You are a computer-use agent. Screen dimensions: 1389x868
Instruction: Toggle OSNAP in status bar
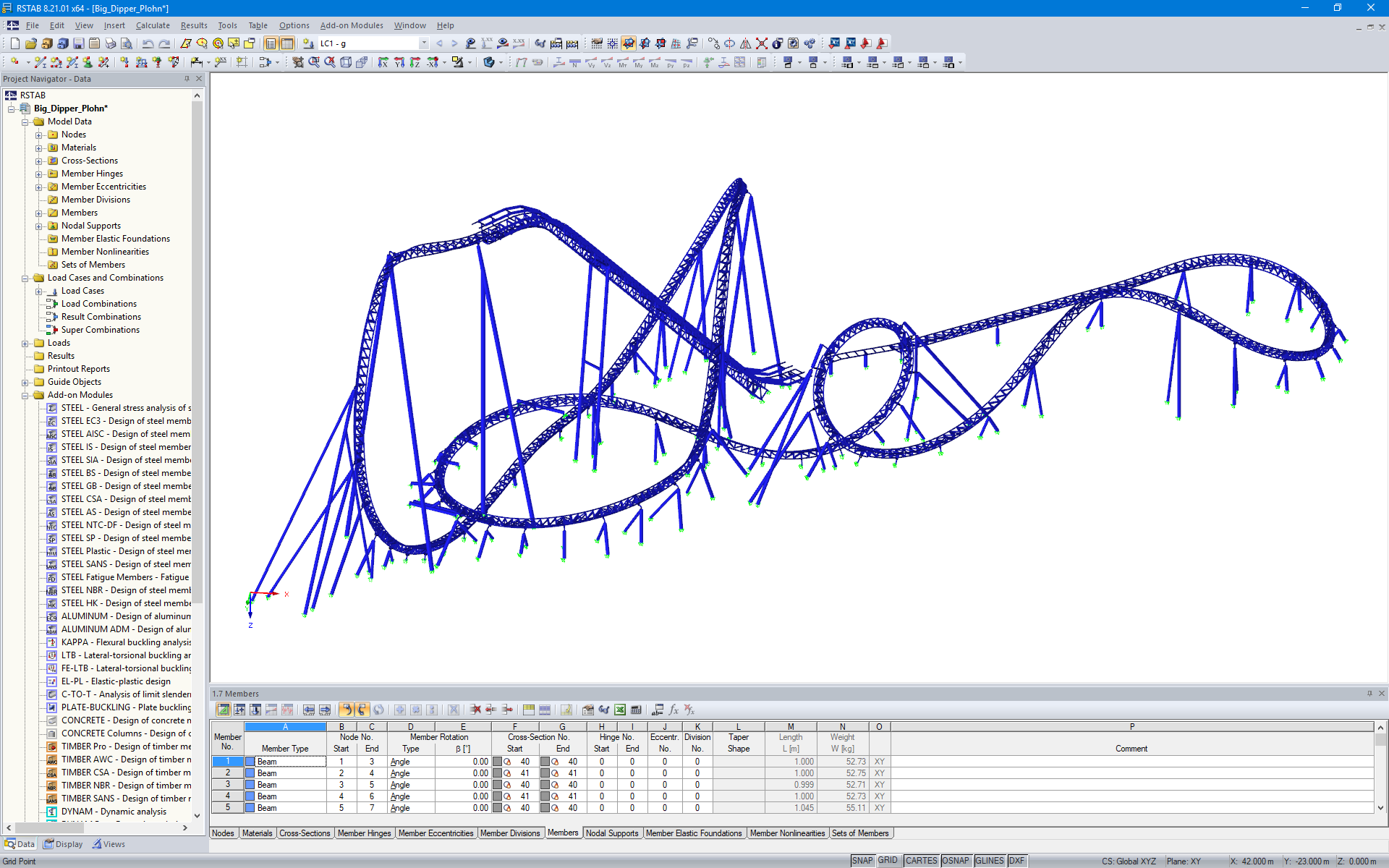point(955,861)
